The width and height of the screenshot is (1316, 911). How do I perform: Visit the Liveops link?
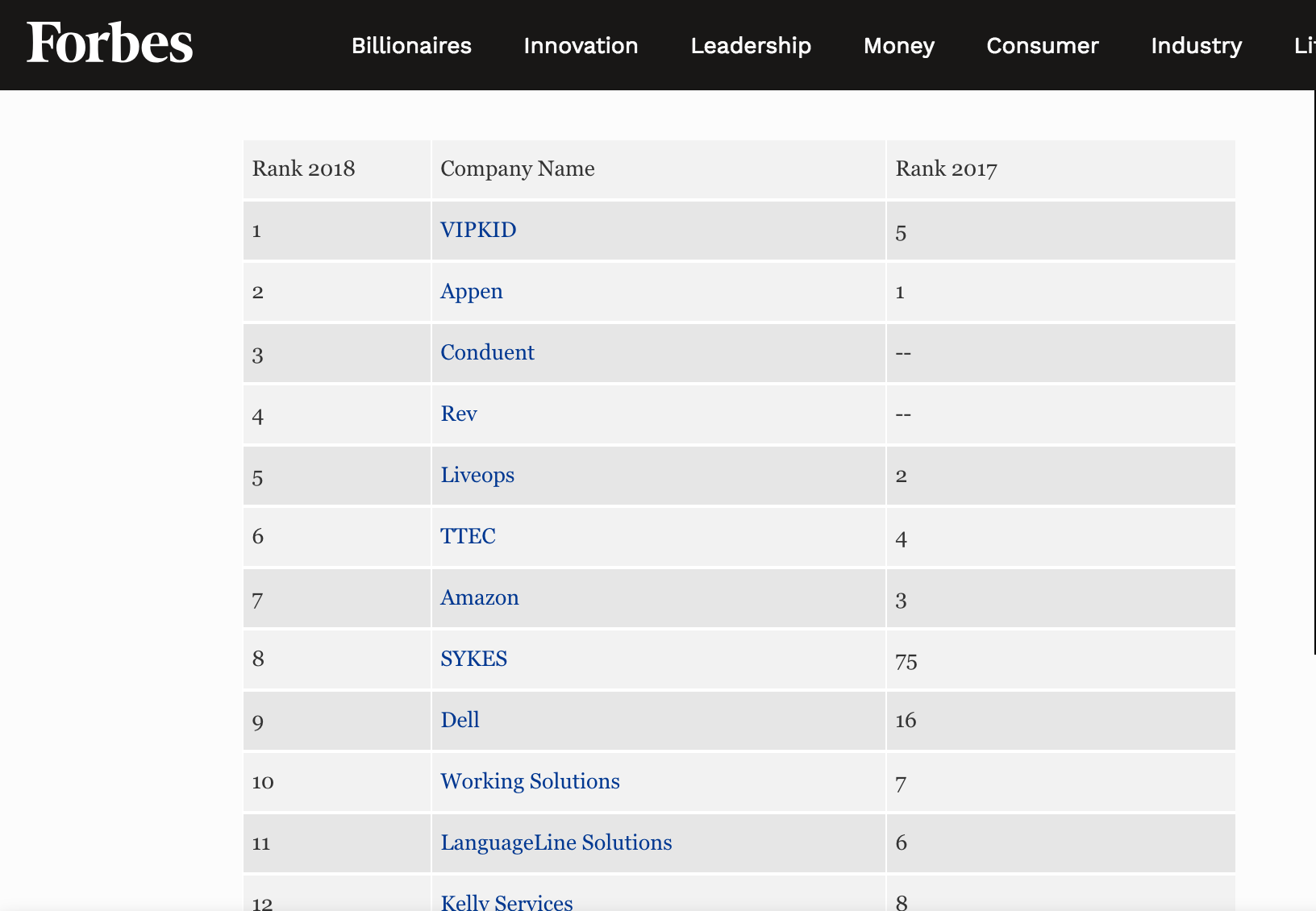click(x=477, y=476)
